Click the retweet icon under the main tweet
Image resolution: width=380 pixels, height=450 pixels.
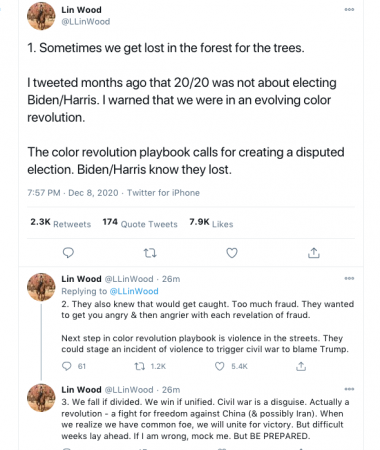(150, 253)
